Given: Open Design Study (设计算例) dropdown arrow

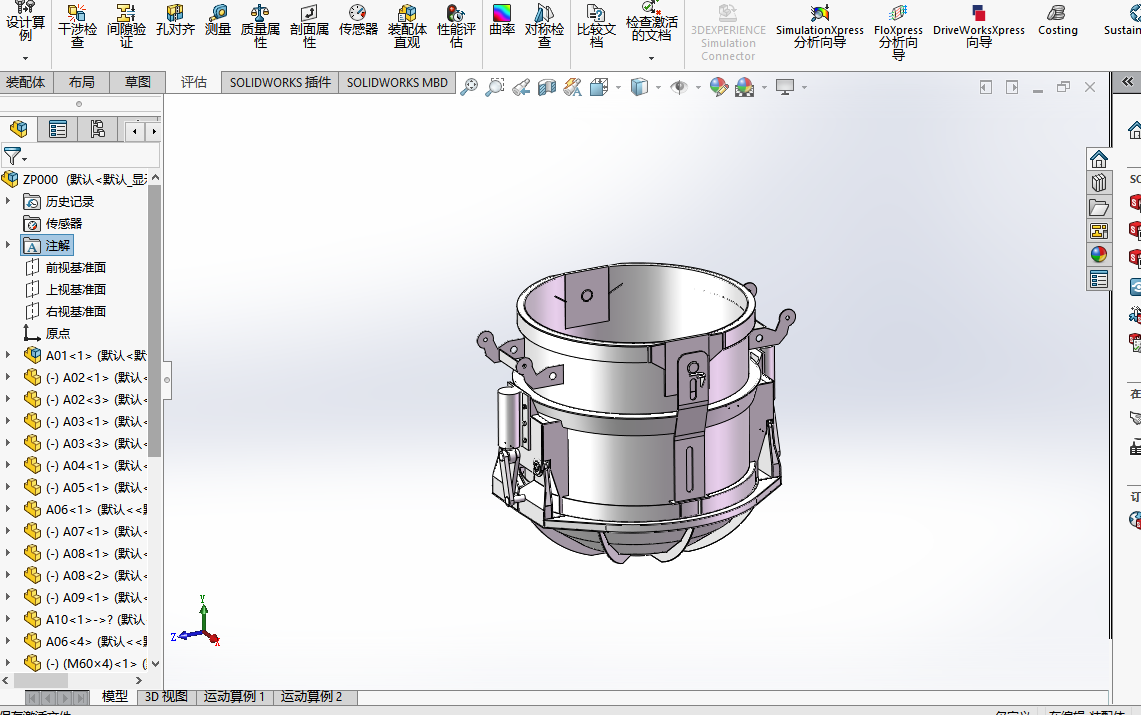Looking at the screenshot, I should 25,58.
